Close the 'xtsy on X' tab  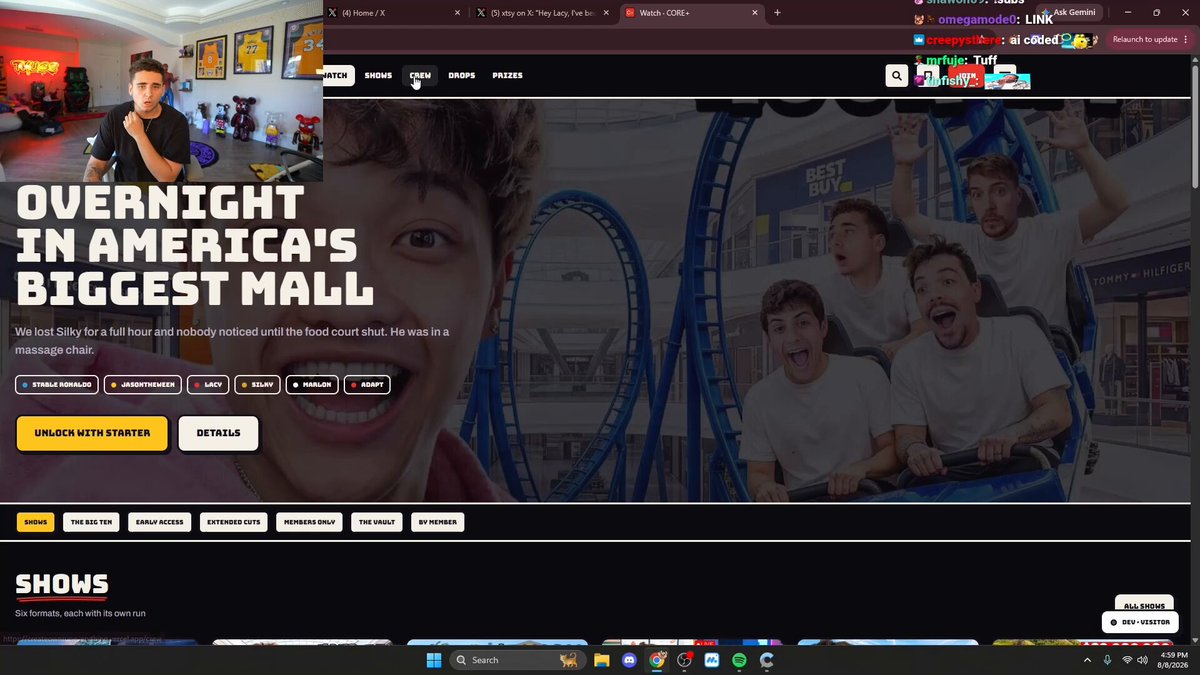point(608,13)
